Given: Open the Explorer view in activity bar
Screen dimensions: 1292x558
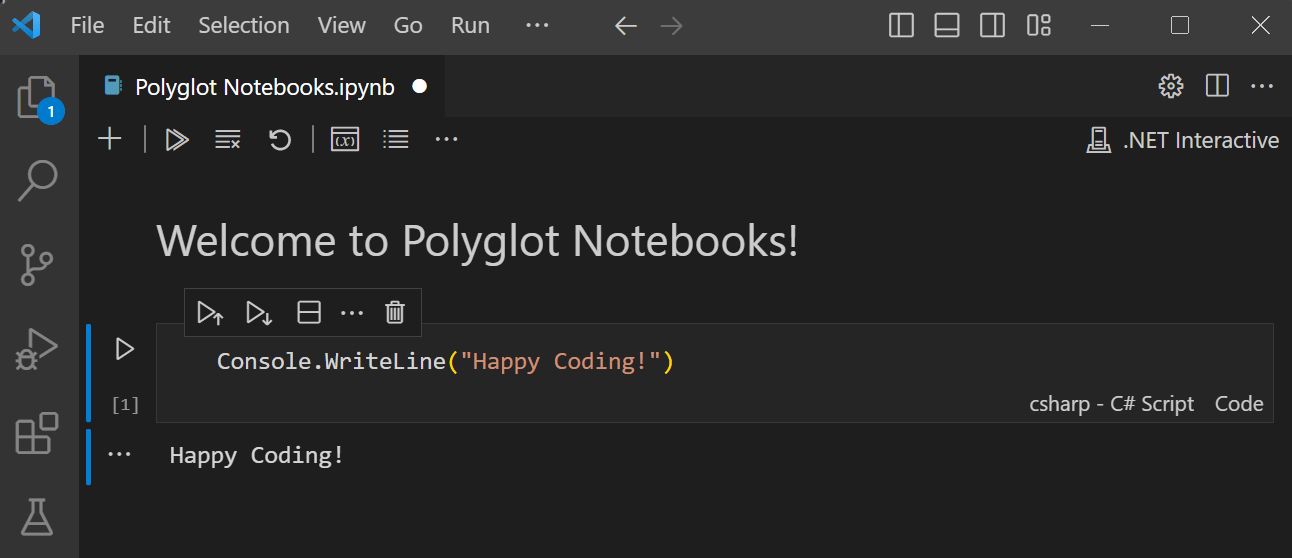Looking at the screenshot, I should (x=37, y=98).
